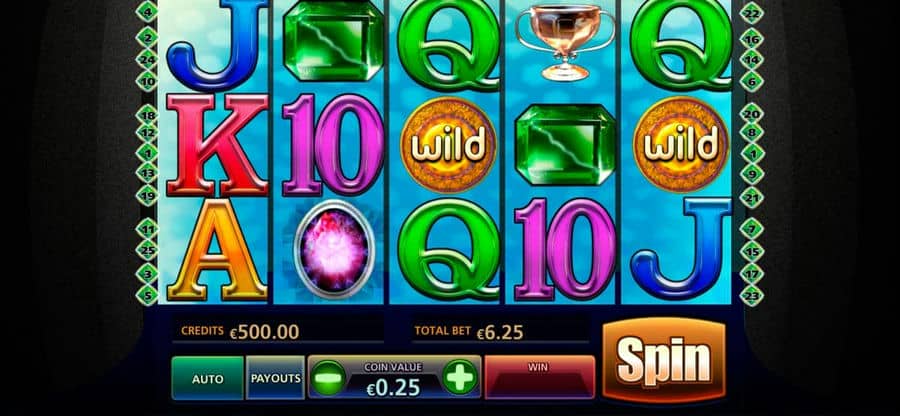Select payline 23 marker on right
The image size is (900, 416).
pyautogui.click(x=751, y=296)
